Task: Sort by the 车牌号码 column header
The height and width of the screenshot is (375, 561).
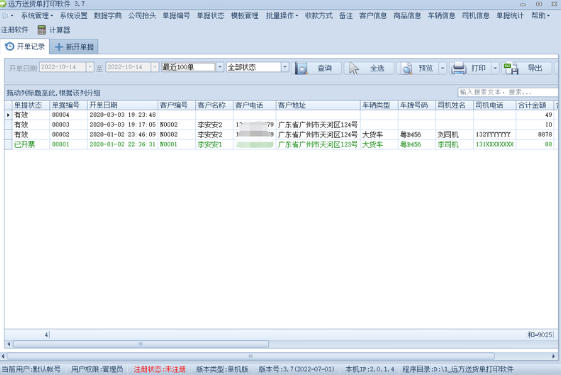Action: [417, 105]
